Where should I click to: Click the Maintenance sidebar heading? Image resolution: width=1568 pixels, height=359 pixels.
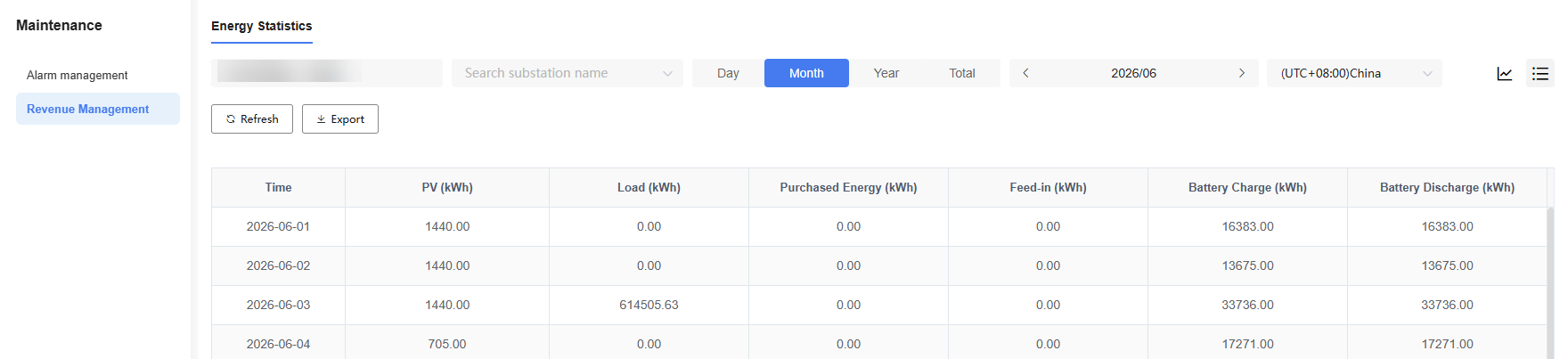[x=59, y=25]
